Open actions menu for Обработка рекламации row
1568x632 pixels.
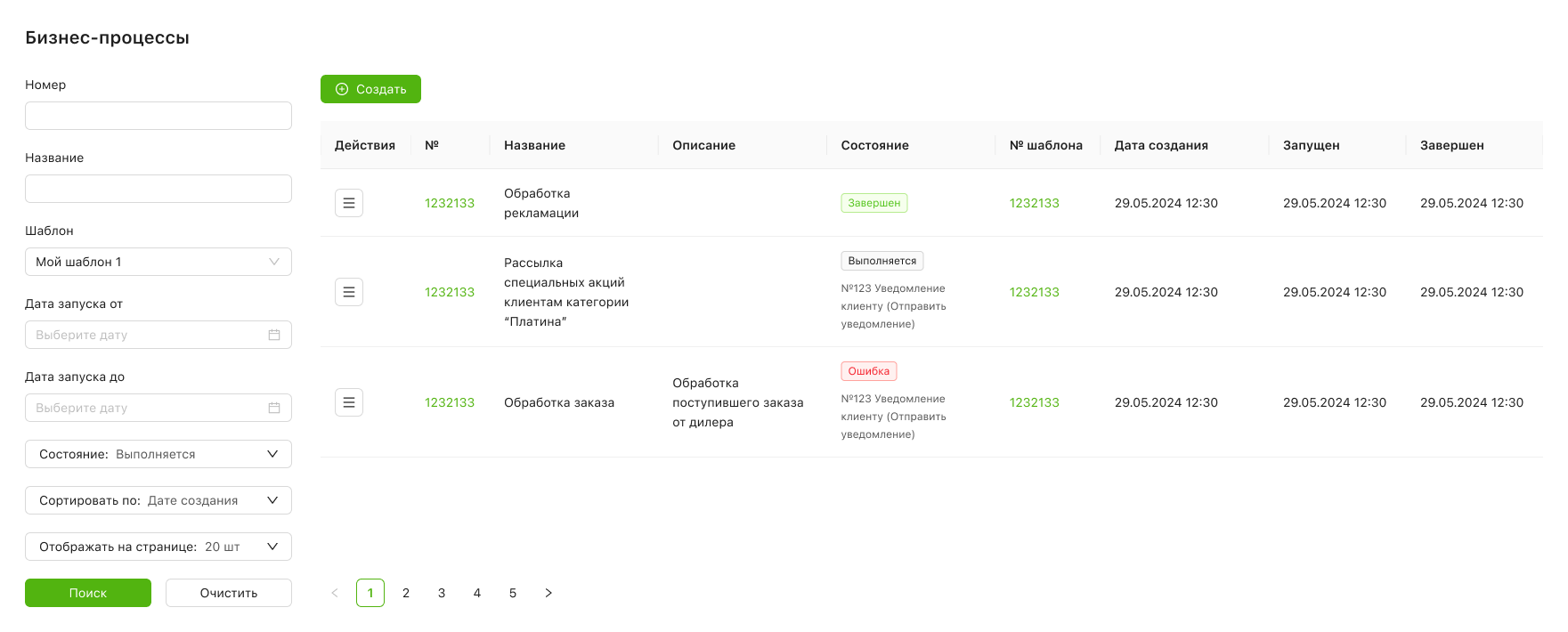tap(349, 203)
